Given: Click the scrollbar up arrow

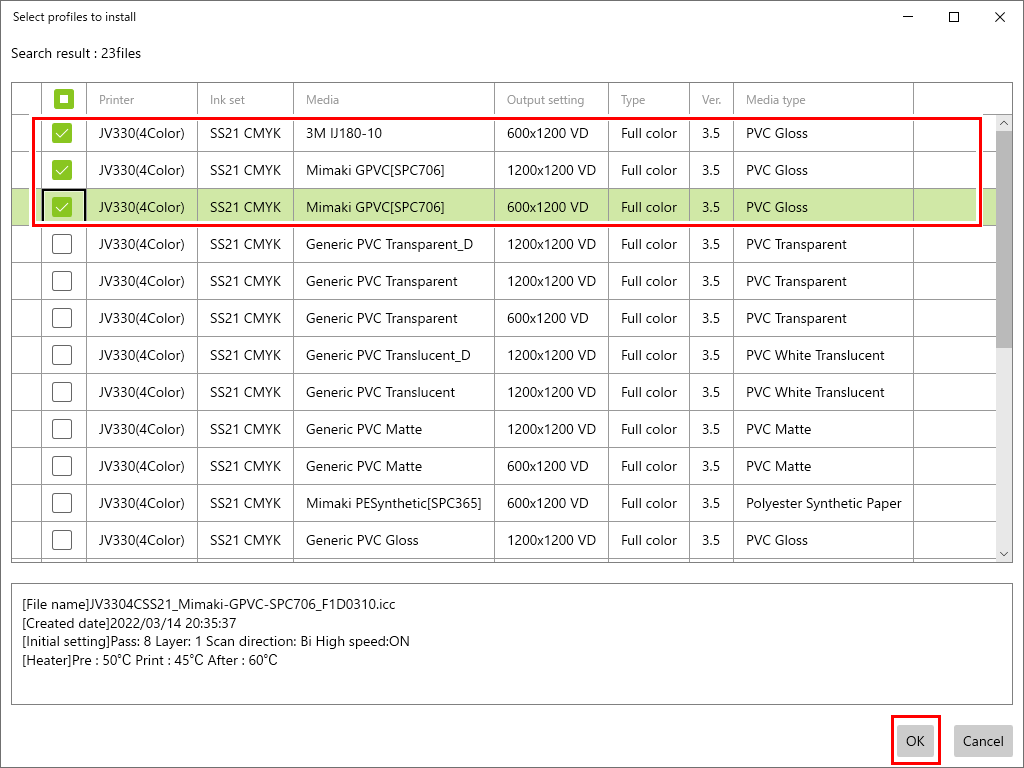Looking at the screenshot, I should (x=1005, y=122).
